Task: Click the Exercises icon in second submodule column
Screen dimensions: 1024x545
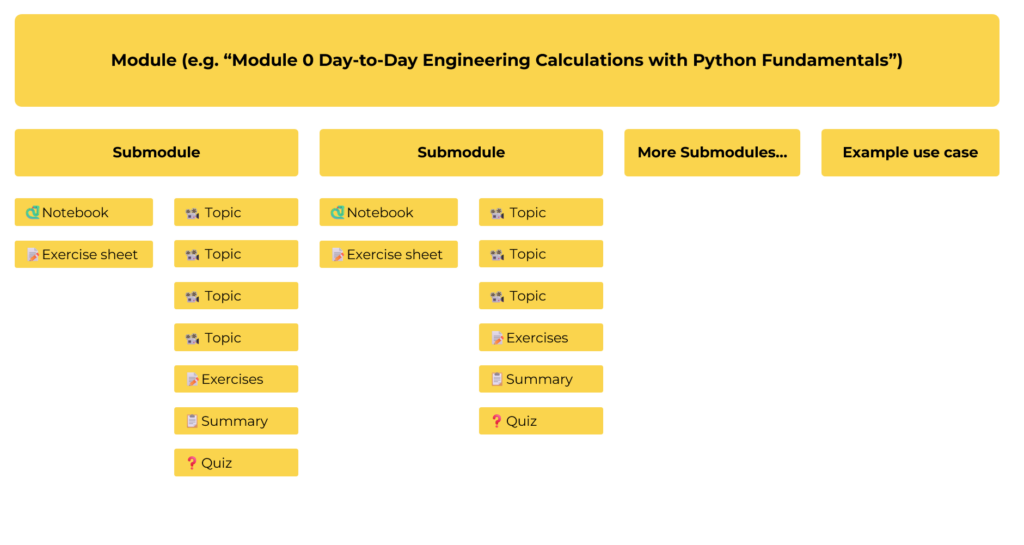Action: (x=497, y=338)
